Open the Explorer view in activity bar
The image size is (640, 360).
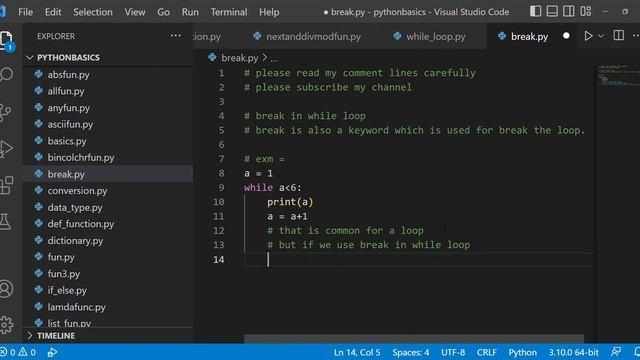(6, 40)
